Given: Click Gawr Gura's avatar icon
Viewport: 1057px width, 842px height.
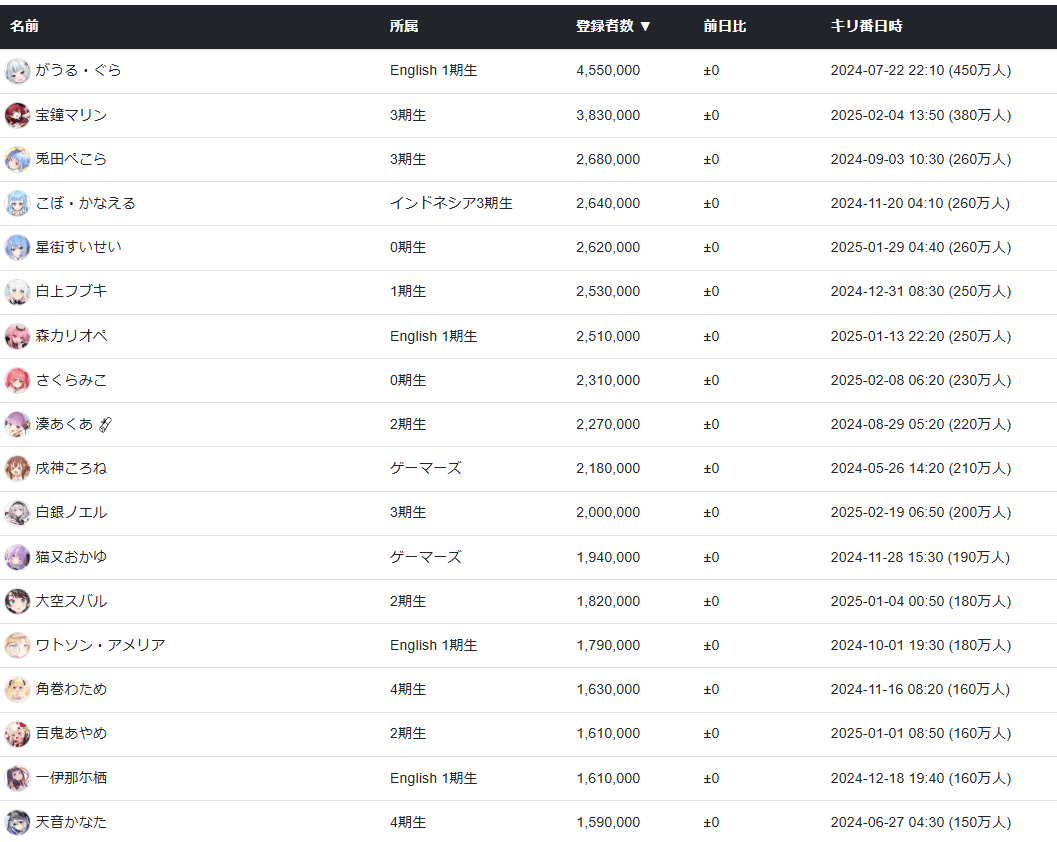Looking at the screenshot, I should tap(17, 71).
